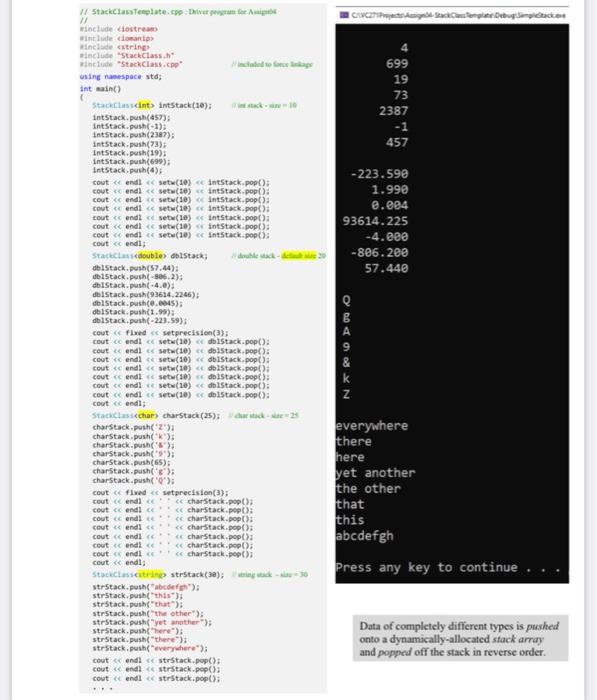Click 'dblStack.push(-223.59);' in the code
This screenshot has width=597, height=700.
[140, 321]
